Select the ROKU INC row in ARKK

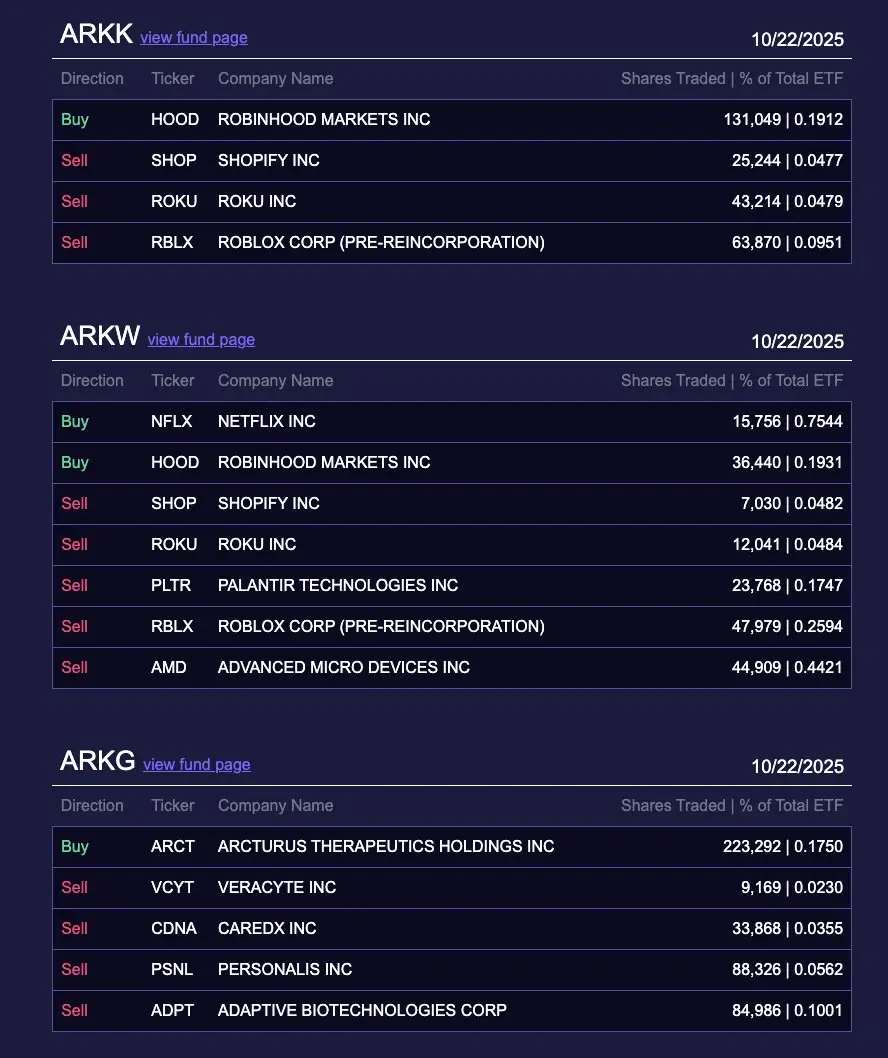[x=451, y=202]
